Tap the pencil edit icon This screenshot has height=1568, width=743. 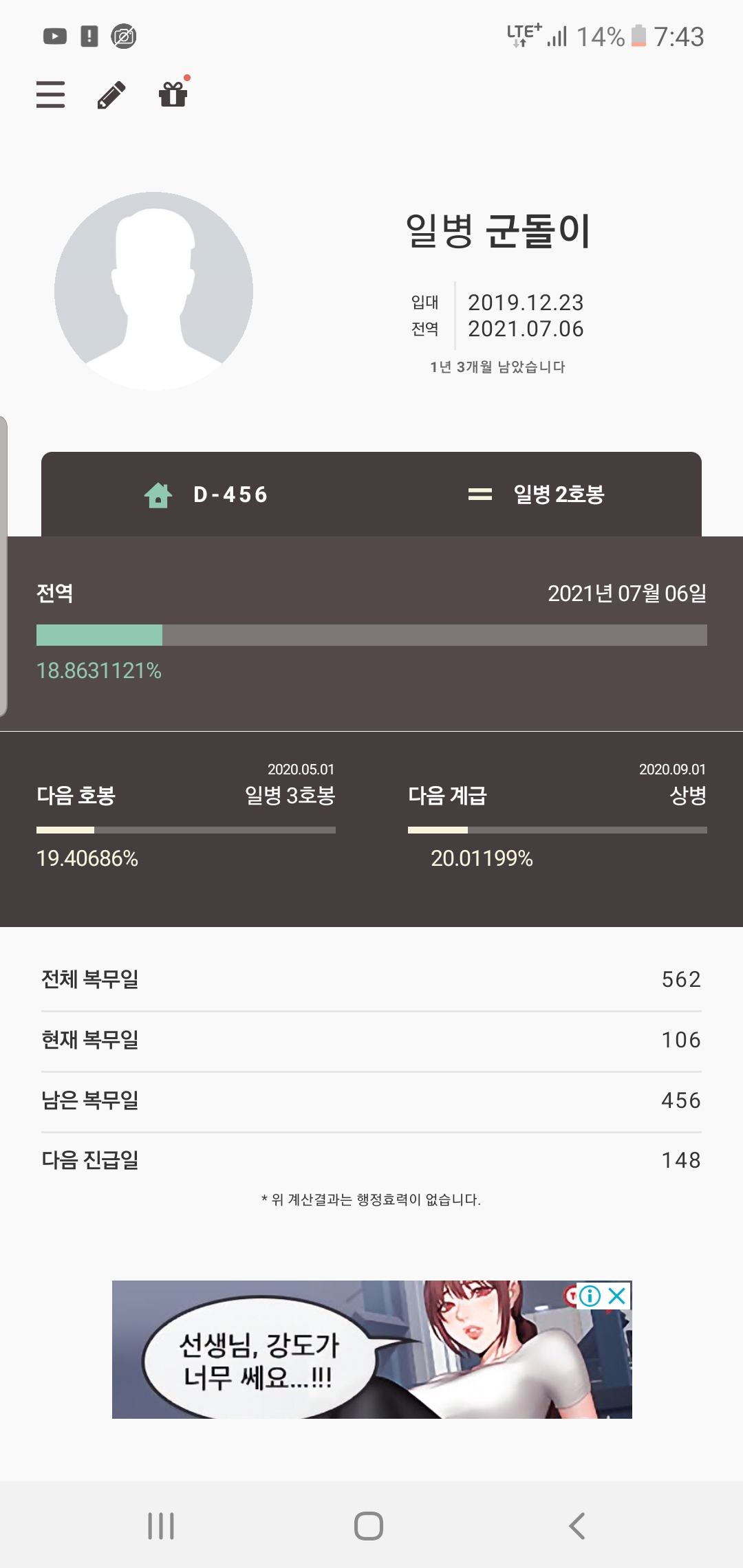(111, 95)
